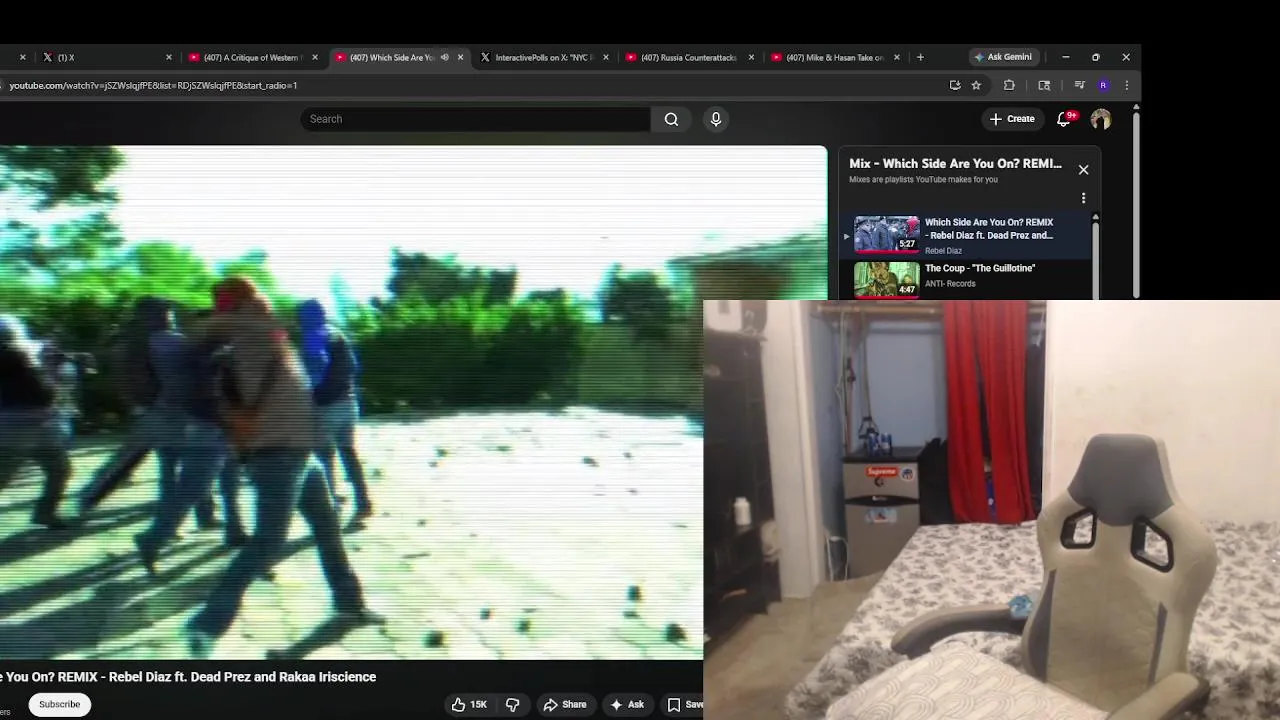Click the Ask button below video
1280x720 pixels.
[626, 704]
